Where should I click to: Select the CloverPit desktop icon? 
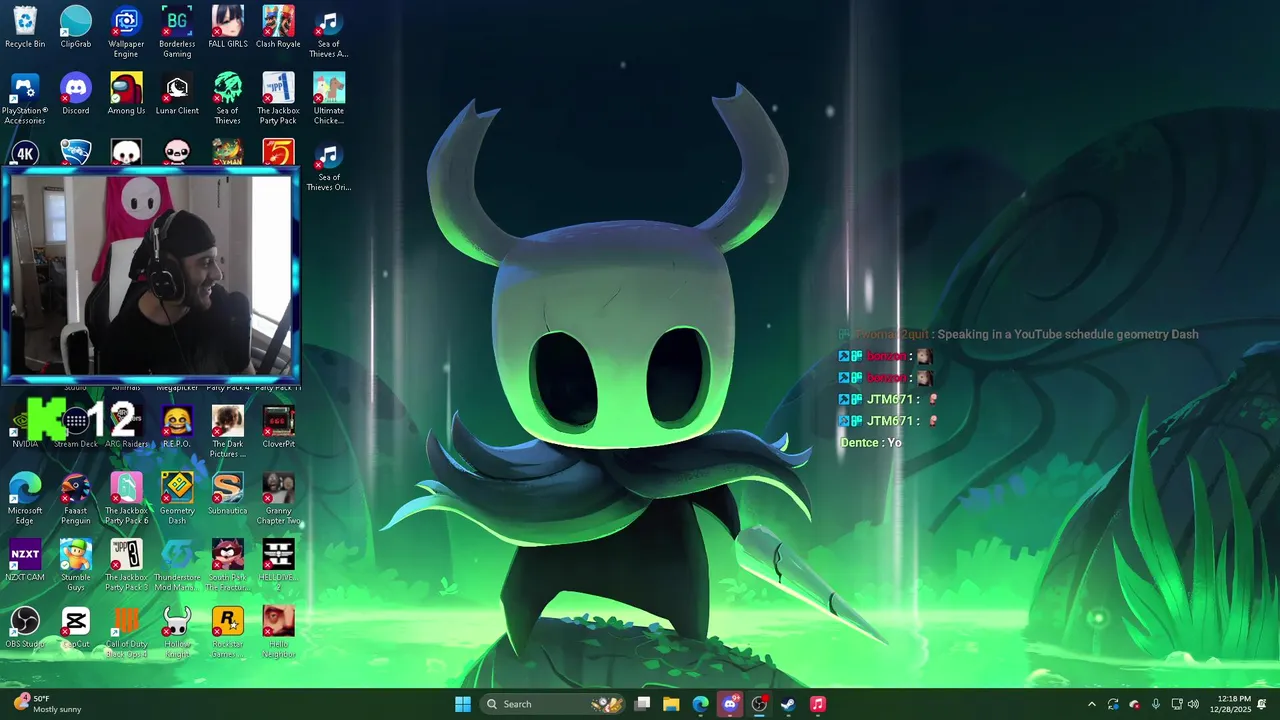tap(278, 427)
